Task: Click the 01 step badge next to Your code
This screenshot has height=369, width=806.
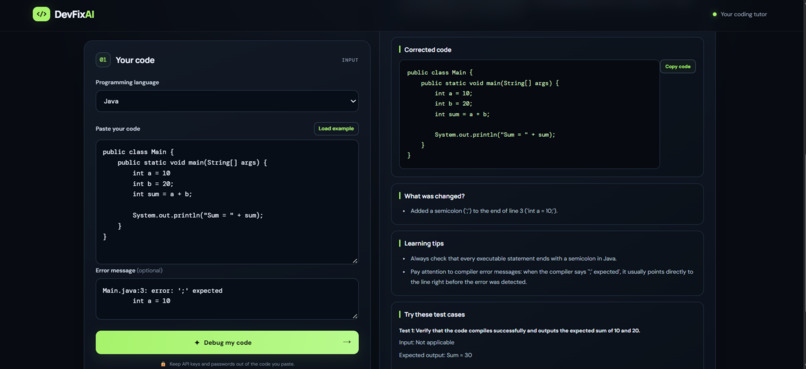Action: 103,60
